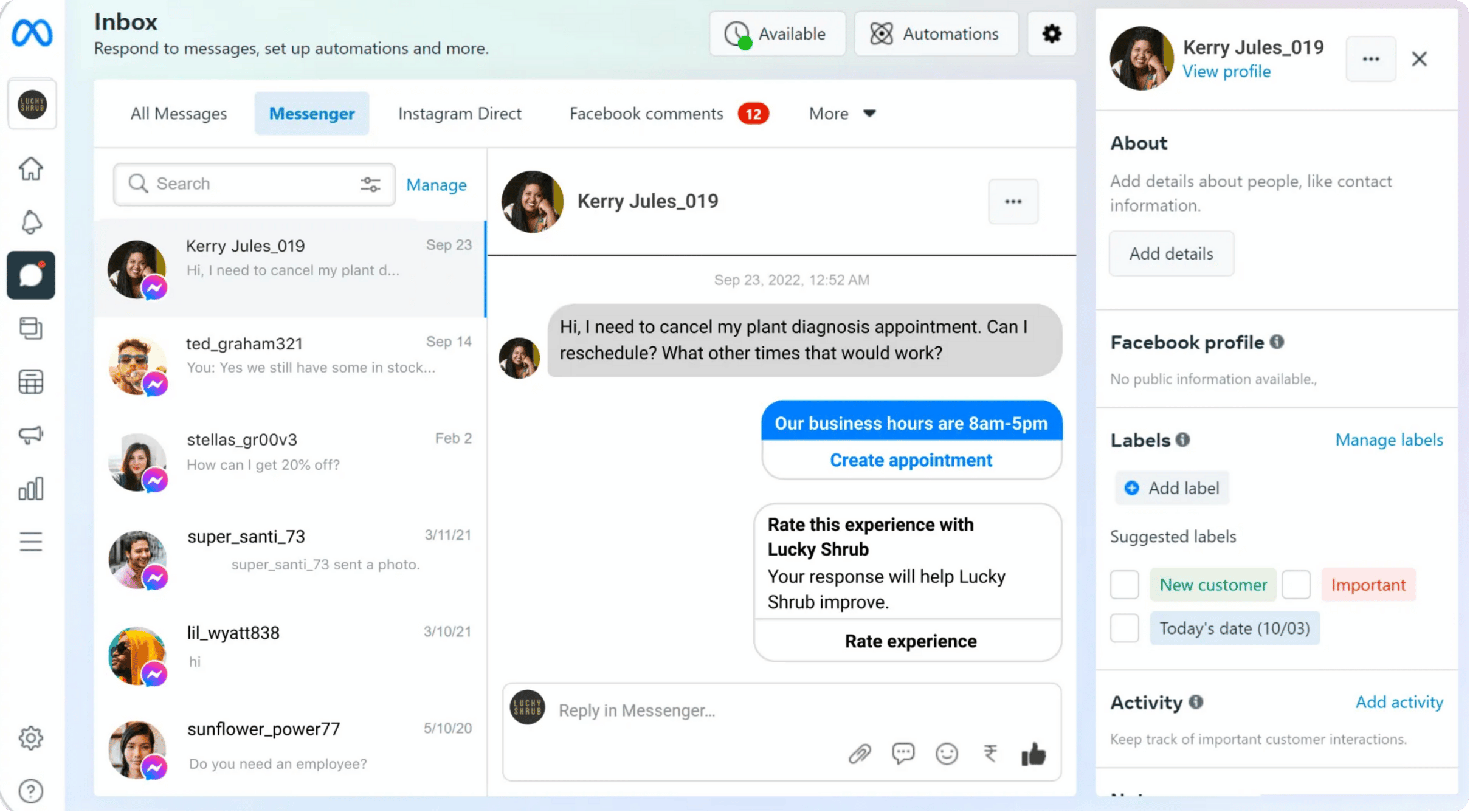This screenshot has height=812, width=1470.
Task: Open insights bar chart sidebar icon
Action: tap(31, 488)
